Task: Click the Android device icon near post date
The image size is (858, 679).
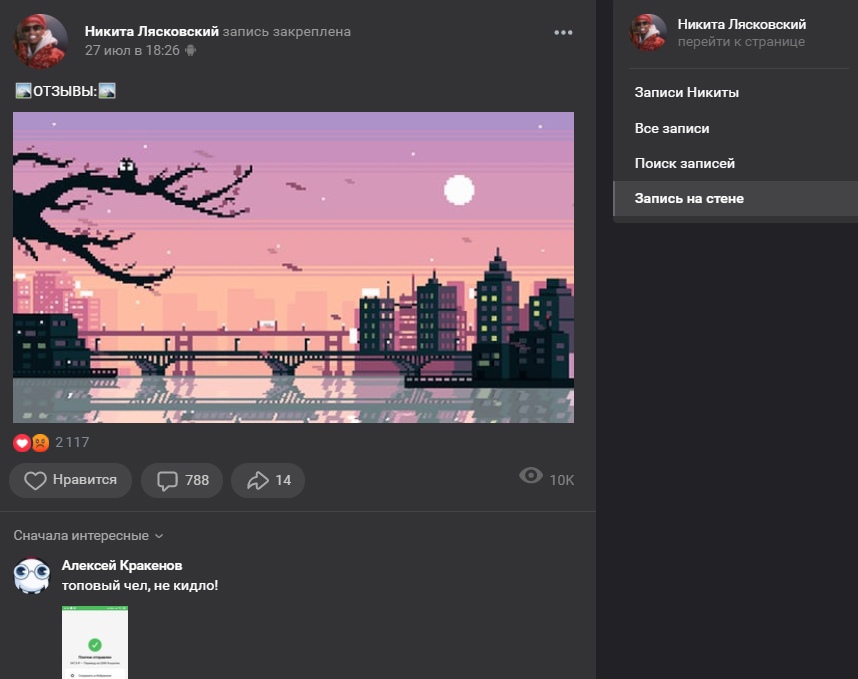Action: (x=191, y=50)
